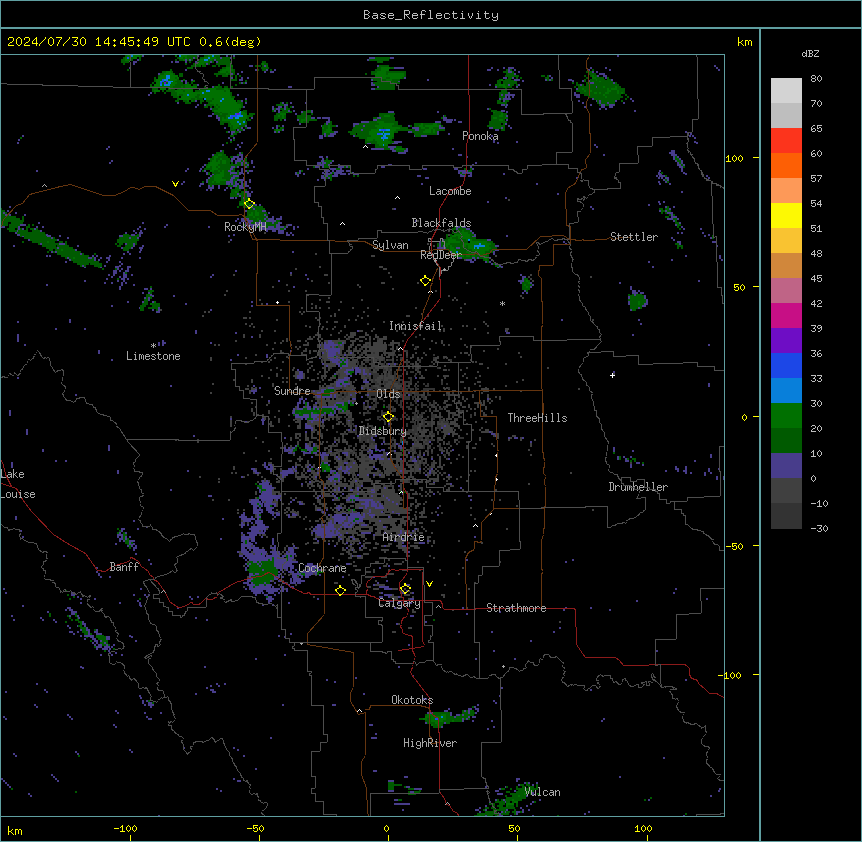This screenshot has height=842, width=862.
Task: Click the Limestone label
Action: (x=153, y=356)
